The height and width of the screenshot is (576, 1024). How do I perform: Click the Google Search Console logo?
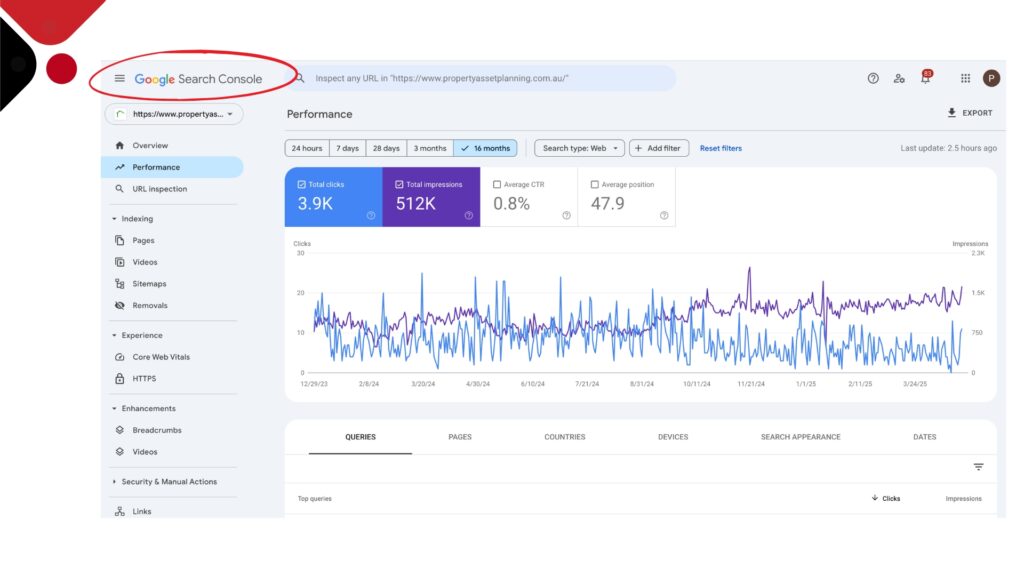tap(198, 79)
